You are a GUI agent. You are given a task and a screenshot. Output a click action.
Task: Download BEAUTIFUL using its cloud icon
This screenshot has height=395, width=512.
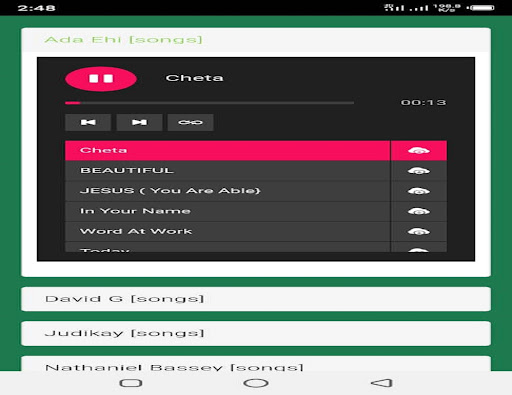[419, 171]
